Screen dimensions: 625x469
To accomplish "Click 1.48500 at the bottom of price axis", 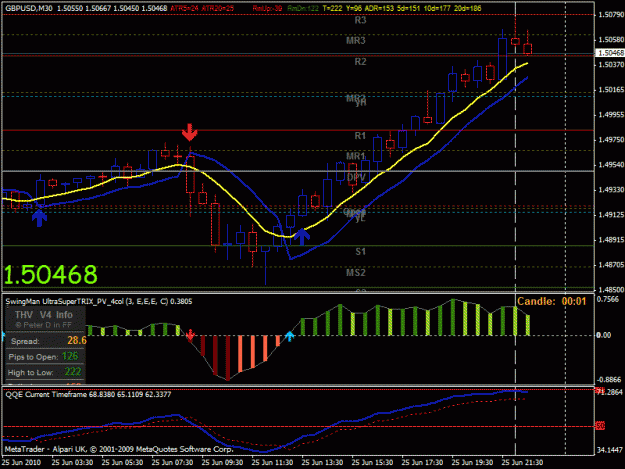I will 611,290.
